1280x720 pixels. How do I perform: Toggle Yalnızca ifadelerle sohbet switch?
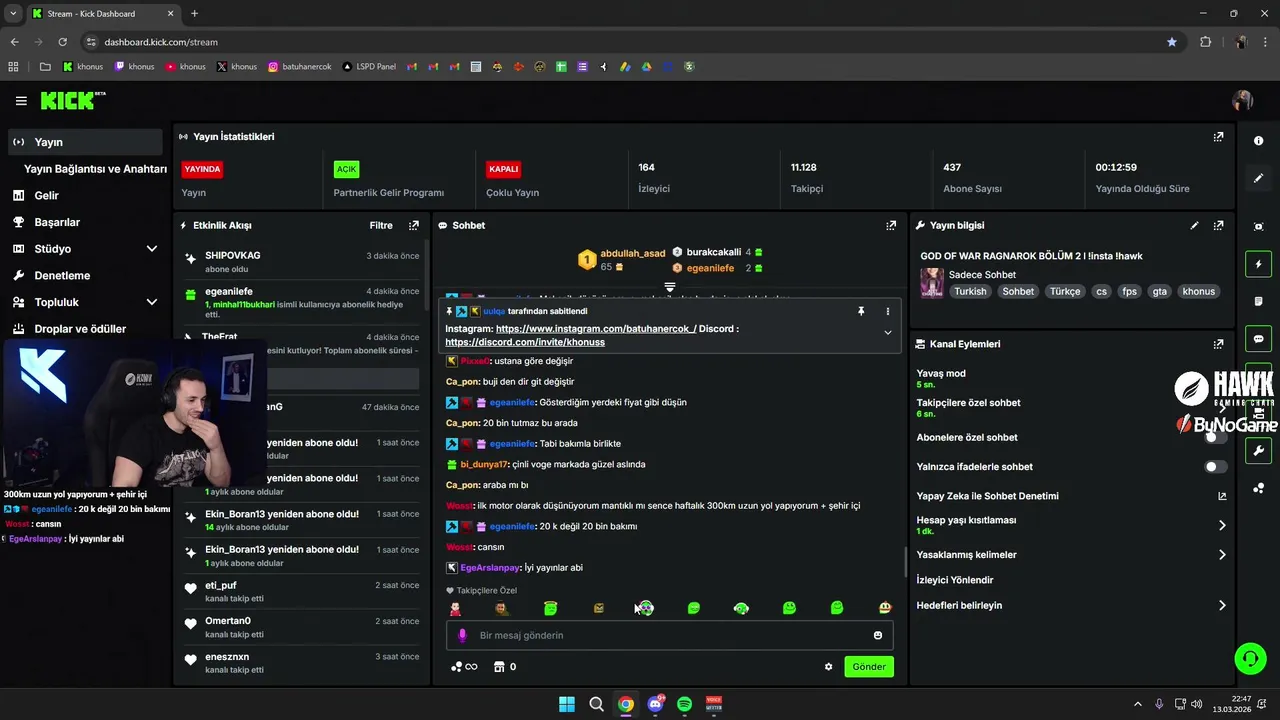point(1215,467)
